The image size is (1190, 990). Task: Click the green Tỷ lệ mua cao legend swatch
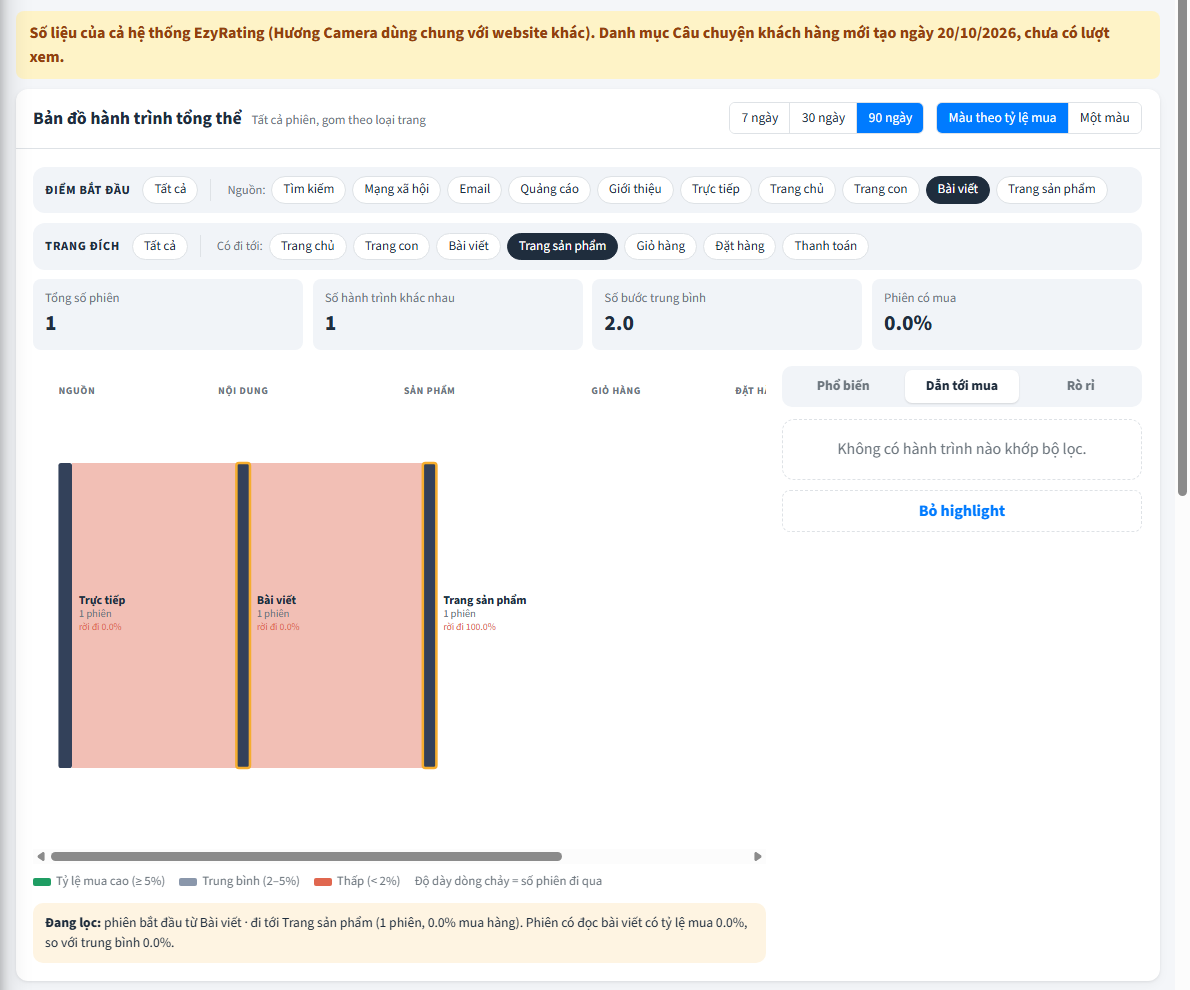coord(42,881)
